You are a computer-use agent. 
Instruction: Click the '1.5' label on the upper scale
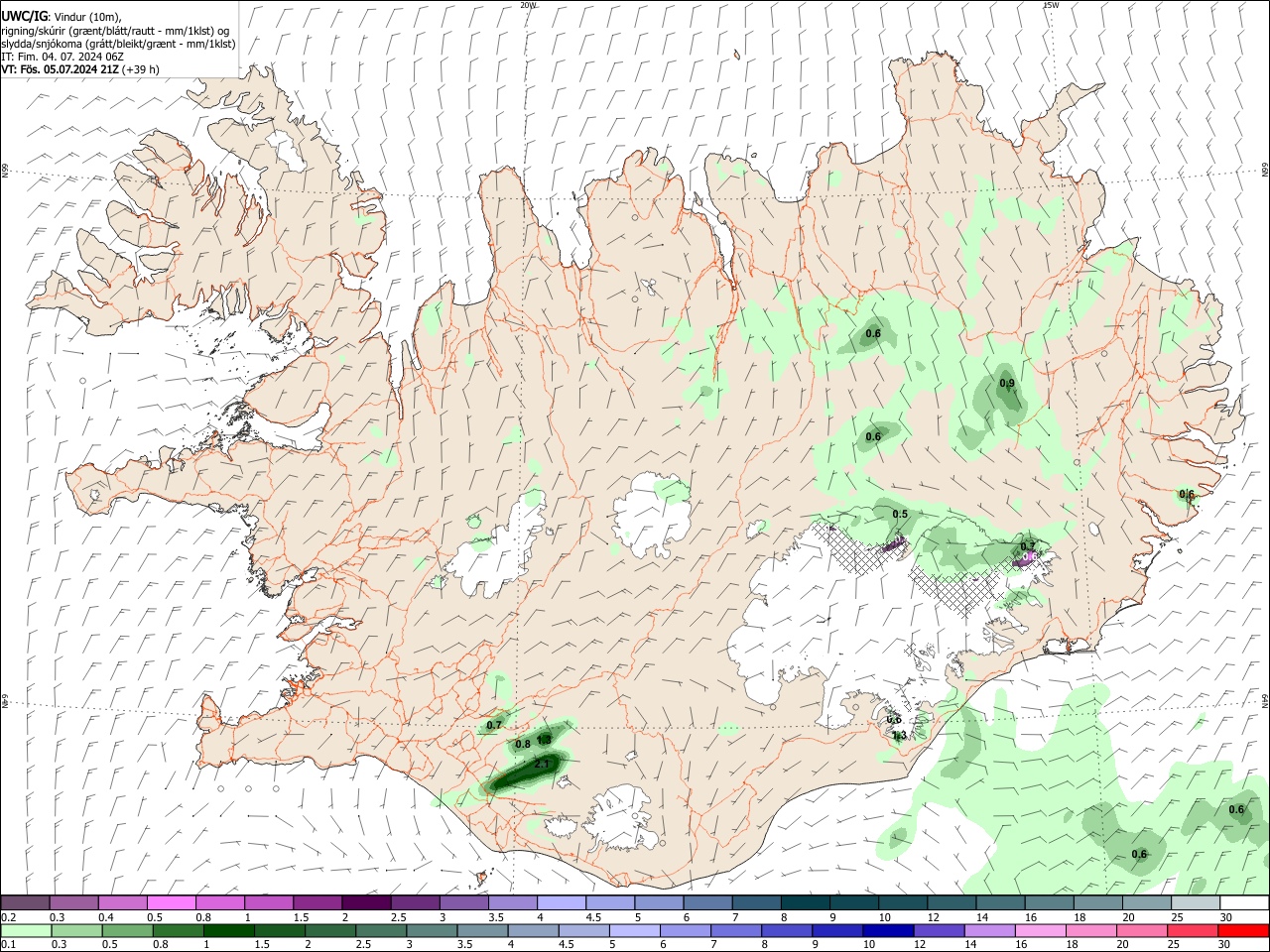pyautogui.click(x=301, y=917)
